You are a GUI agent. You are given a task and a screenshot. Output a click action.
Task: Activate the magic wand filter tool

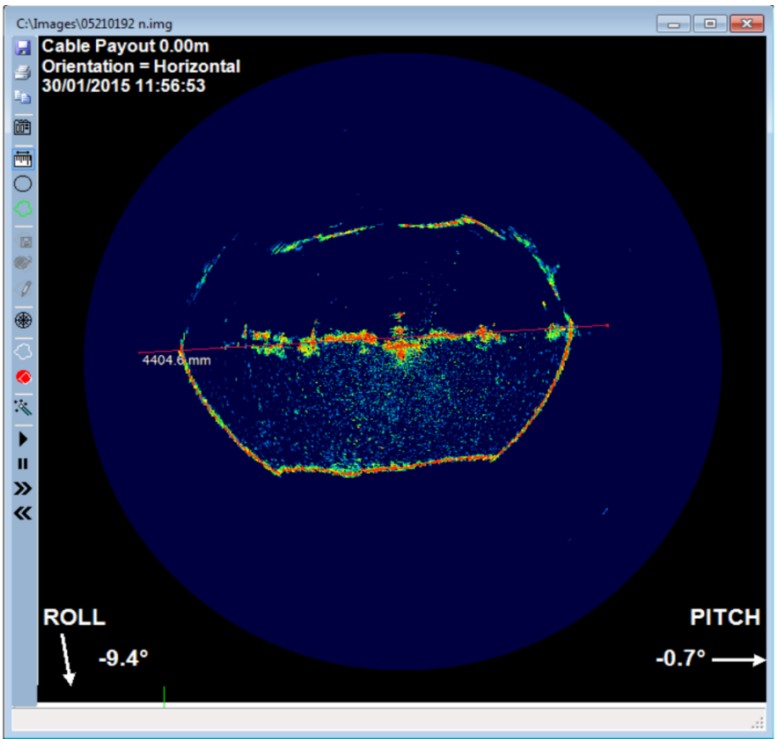(23, 407)
